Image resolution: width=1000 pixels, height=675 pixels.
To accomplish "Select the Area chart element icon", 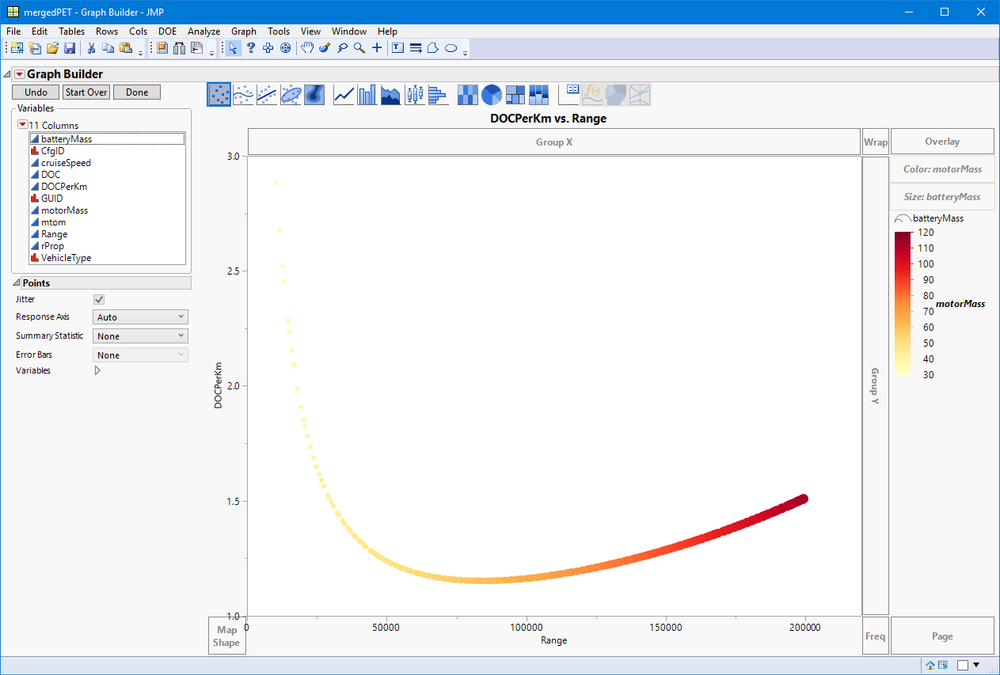I will pyautogui.click(x=390, y=95).
